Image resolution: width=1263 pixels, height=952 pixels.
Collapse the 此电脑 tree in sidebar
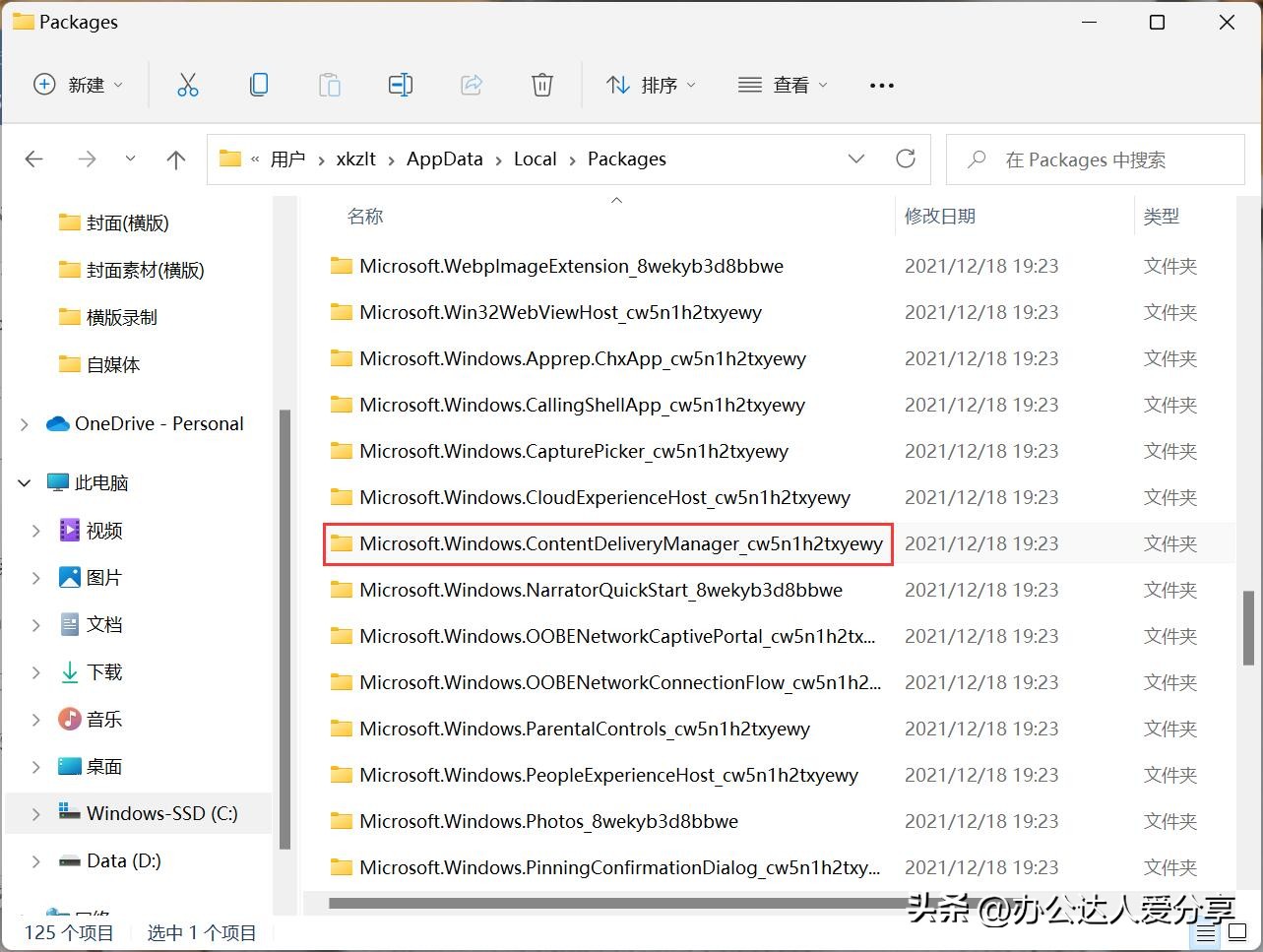point(23,482)
